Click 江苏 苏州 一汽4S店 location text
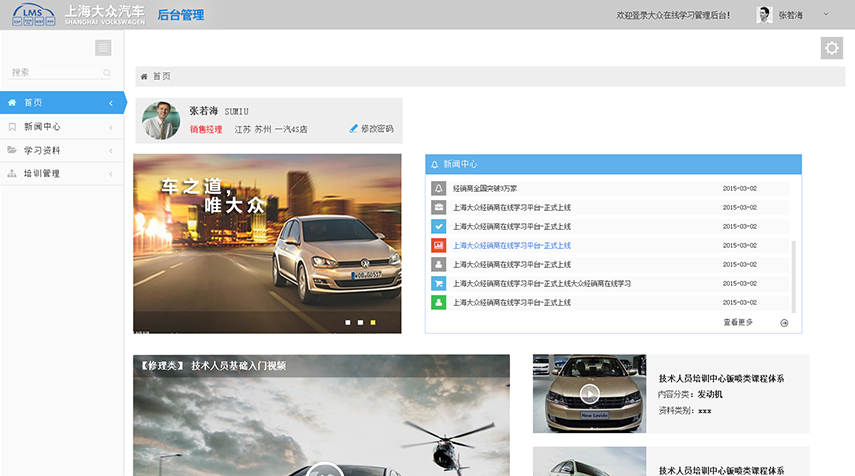The width and height of the screenshot is (855, 476). pos(270,129)
